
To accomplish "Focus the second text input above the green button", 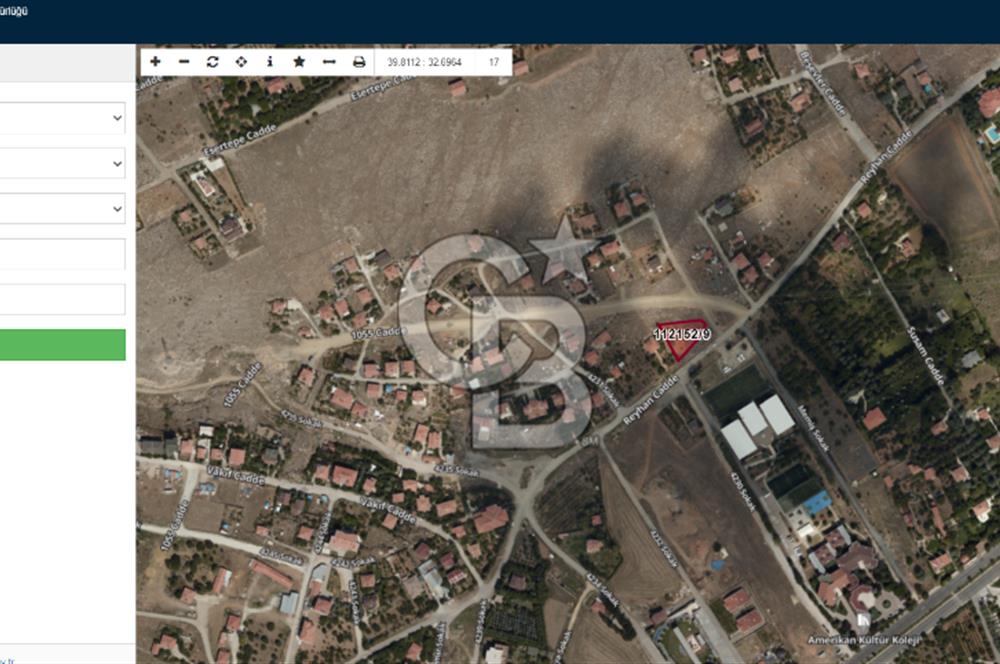I will point(62,299).
